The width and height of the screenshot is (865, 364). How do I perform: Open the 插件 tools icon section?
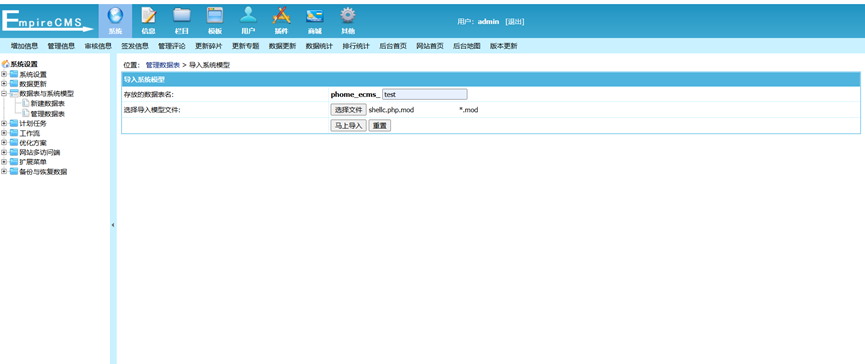click(x=281, y=21)
